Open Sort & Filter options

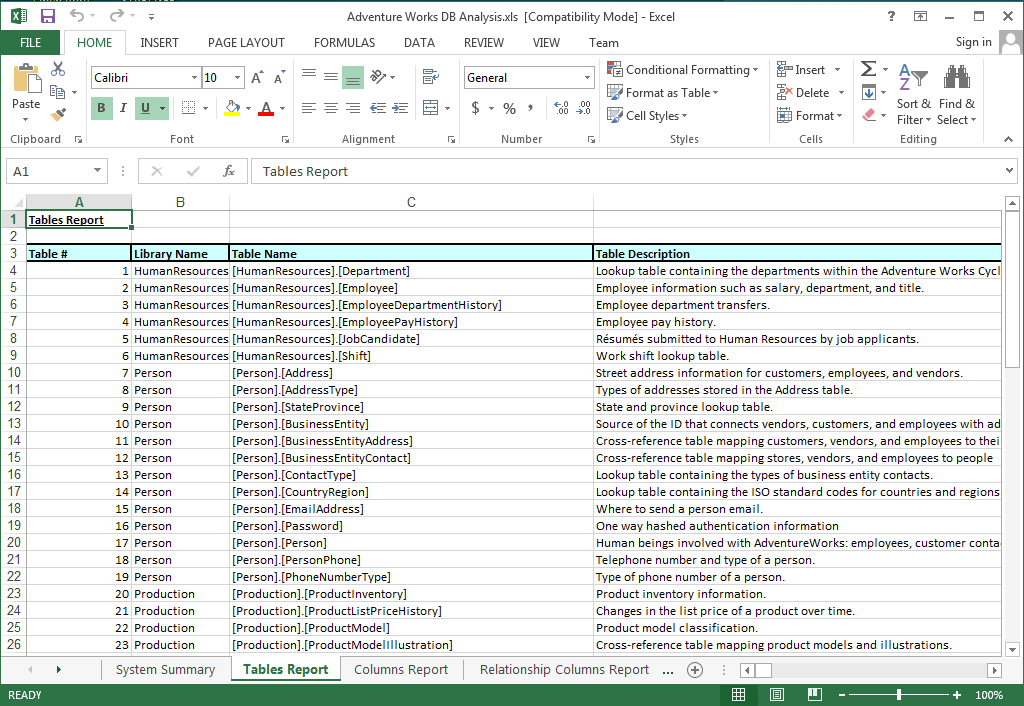point(914,95)
